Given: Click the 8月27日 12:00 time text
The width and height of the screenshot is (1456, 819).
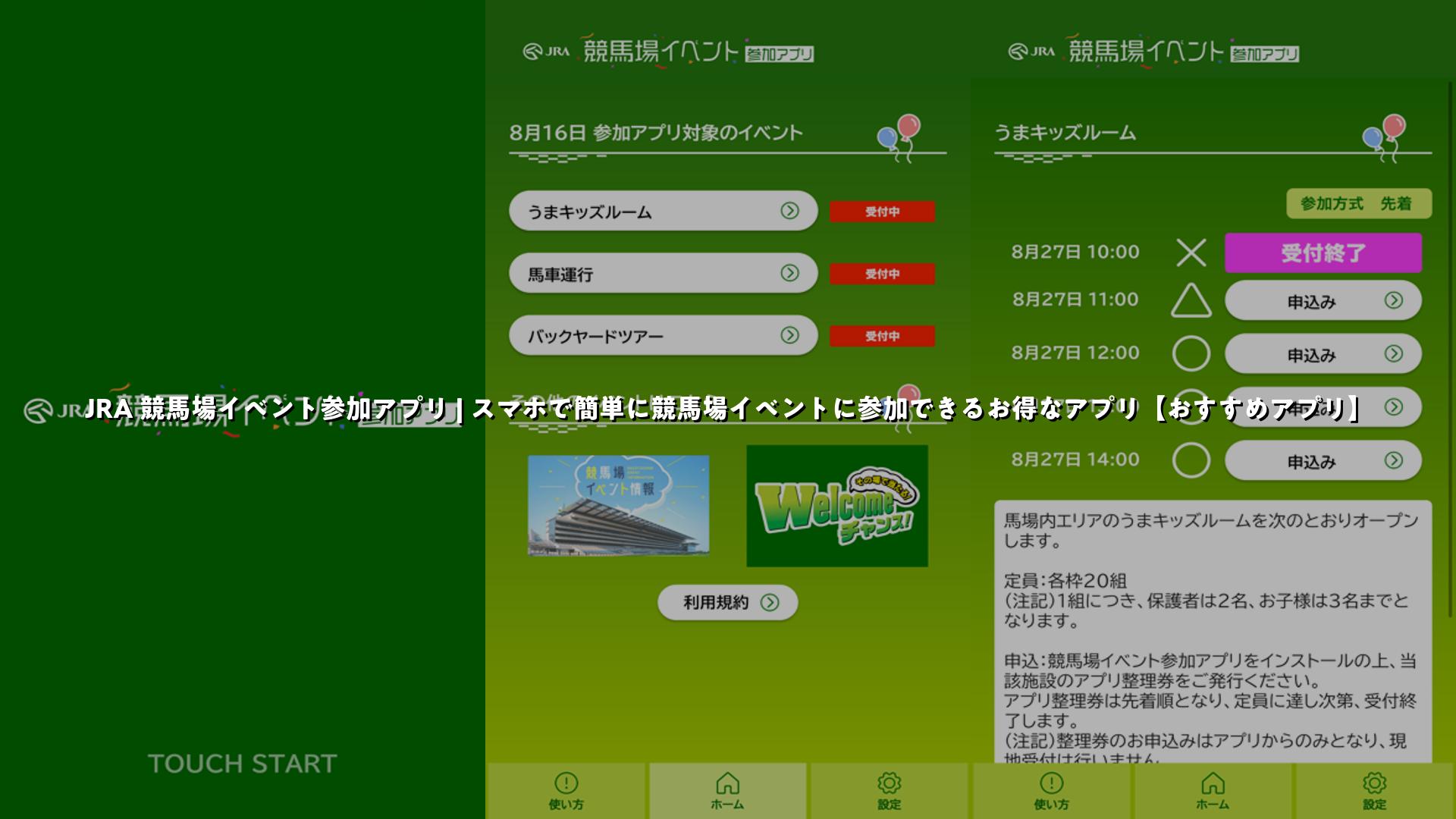Looking at the screenshot, I should [1075, 353].
